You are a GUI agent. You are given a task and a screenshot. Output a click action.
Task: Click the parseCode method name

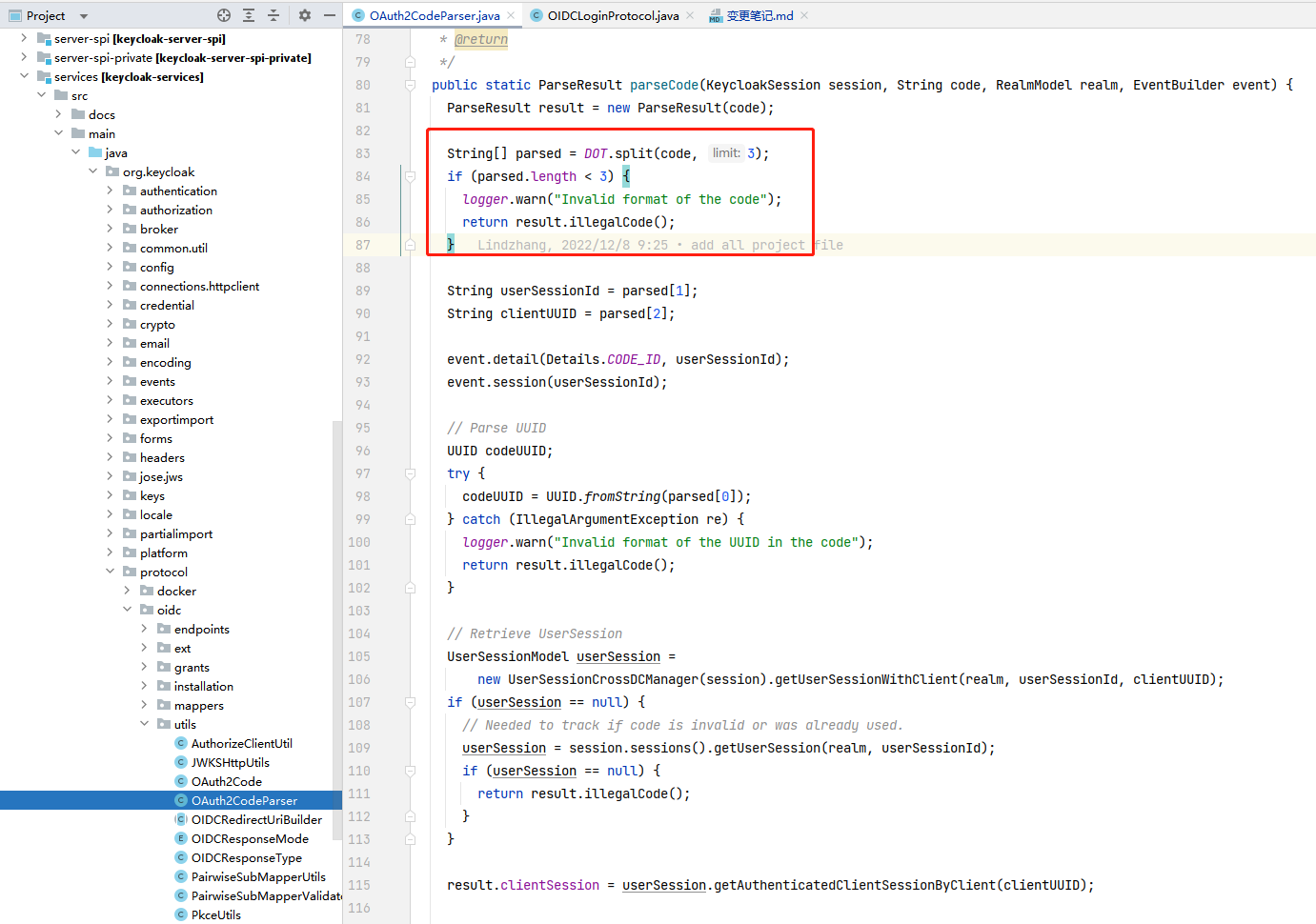point(664,85)
